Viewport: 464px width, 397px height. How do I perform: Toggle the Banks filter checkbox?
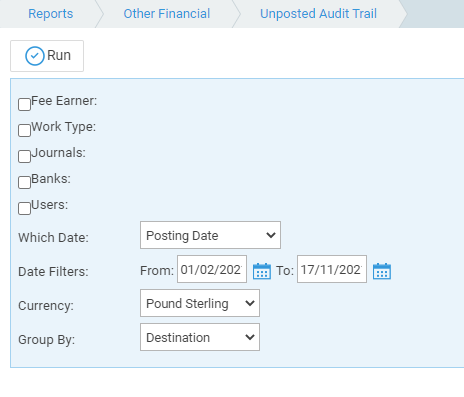pos(24,182)
